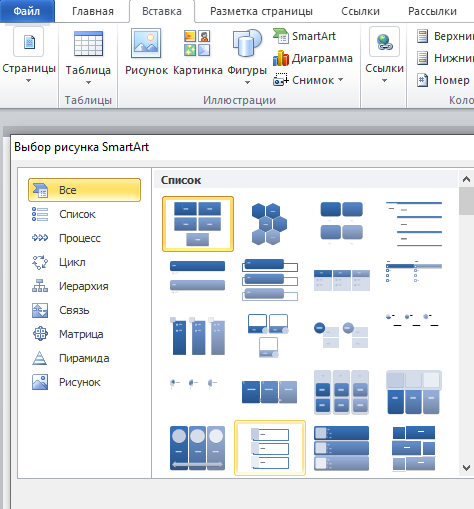Switch to the Главная tab
This screenshot has height=509, width=474.
(93, 11)
